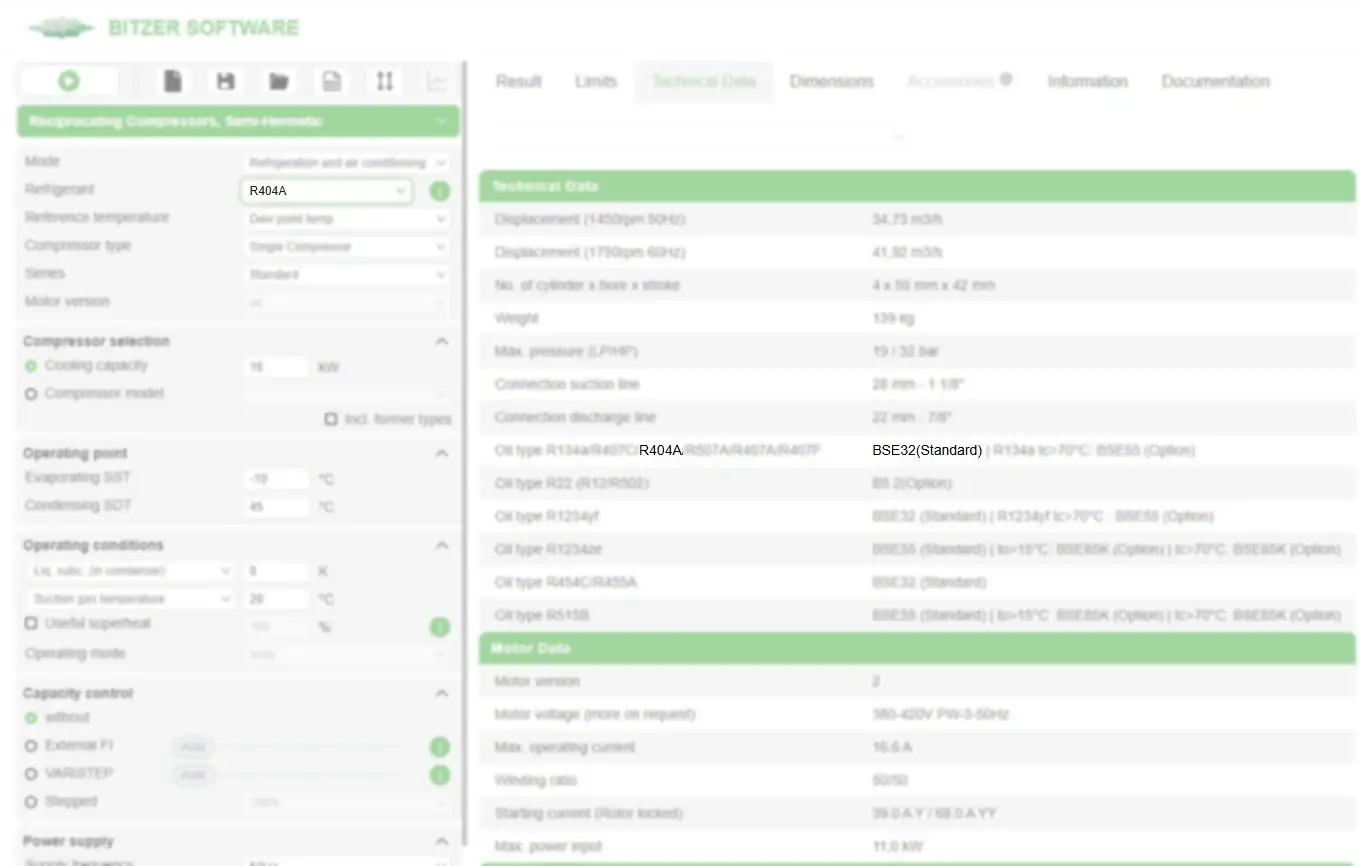Screen dimensions: 1361x866
Task: Open the Technical Data tab
Action: (704, 82)
